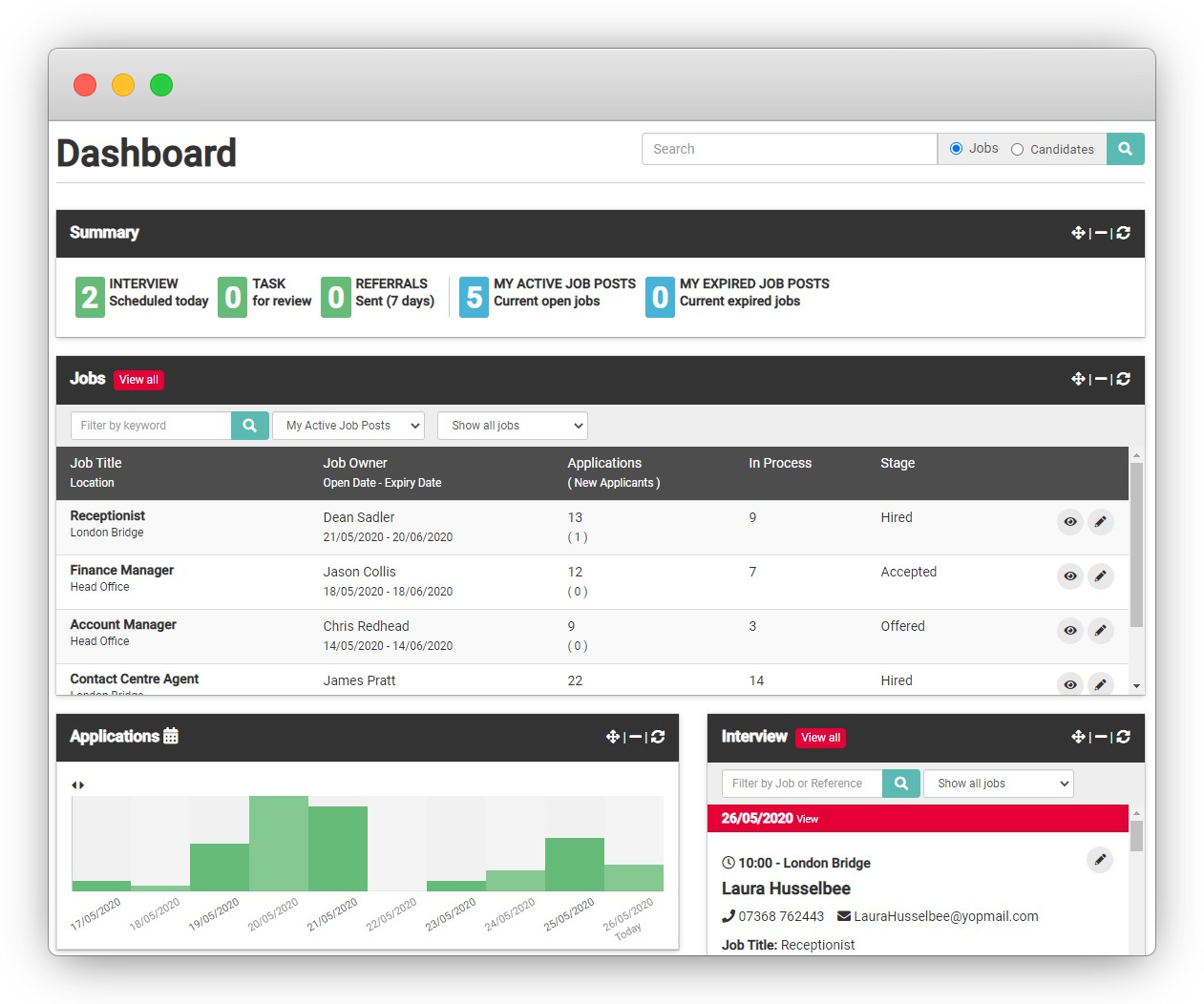The image size is (1204, 1004).
Task: Click the calendar icon beside Applications title
Action: pos(168,736)
